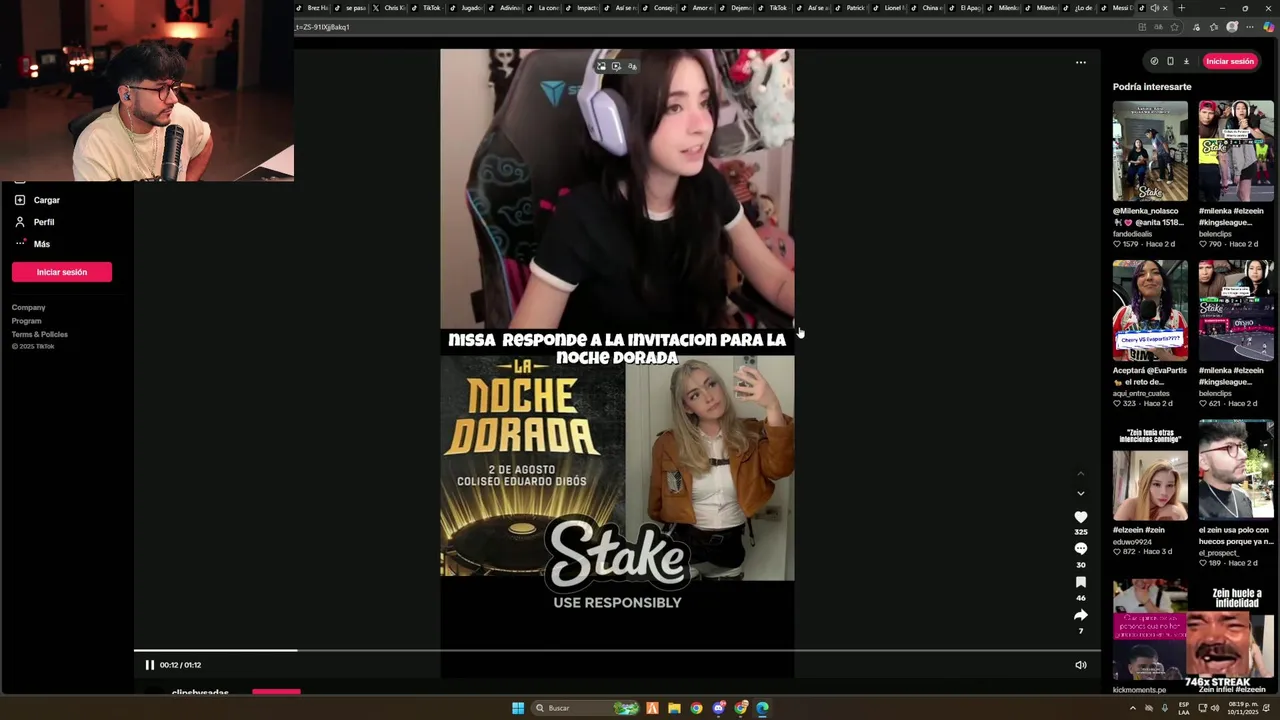Open the three-dot video options menu

point(1080,62)
